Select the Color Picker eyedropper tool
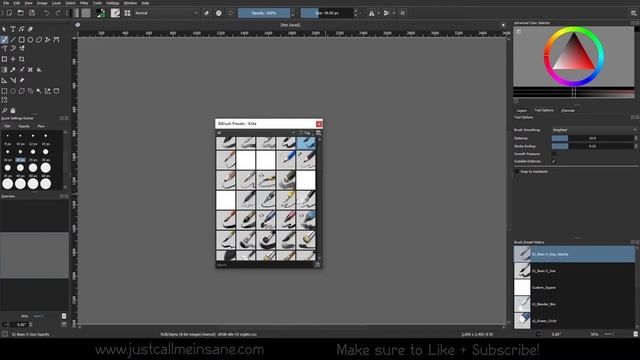The width and height of the screenshot is (640, 360). (x=13, y=70)
